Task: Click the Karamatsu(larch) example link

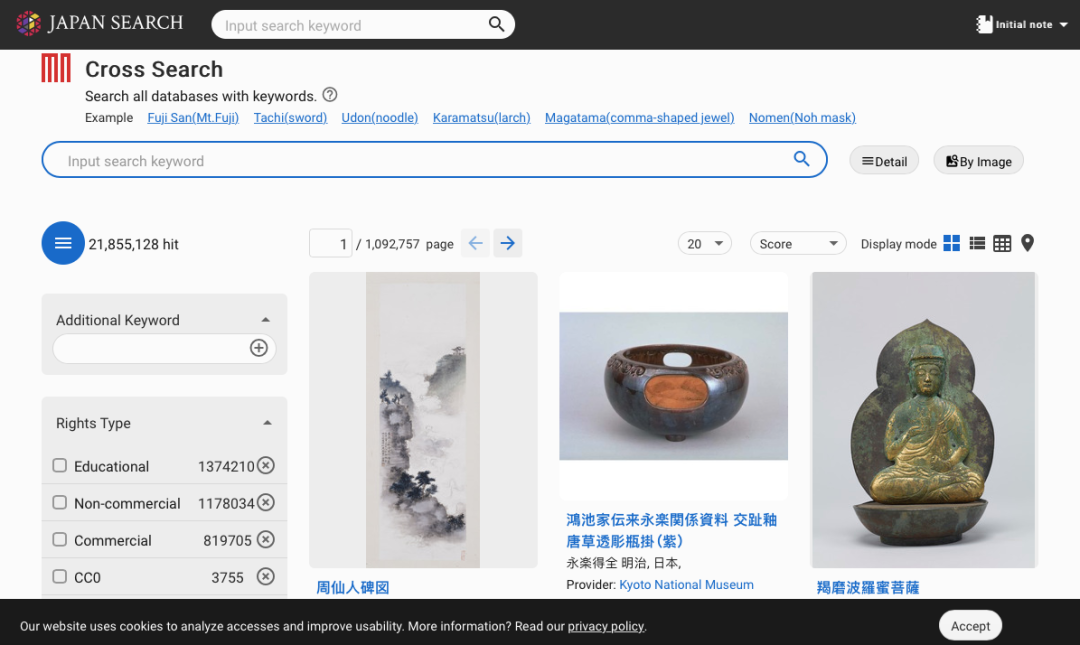Action: (x=481, y=118)
